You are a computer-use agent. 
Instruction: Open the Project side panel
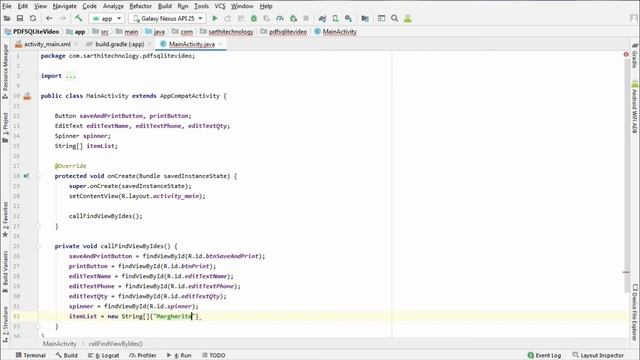coord(5,127)
